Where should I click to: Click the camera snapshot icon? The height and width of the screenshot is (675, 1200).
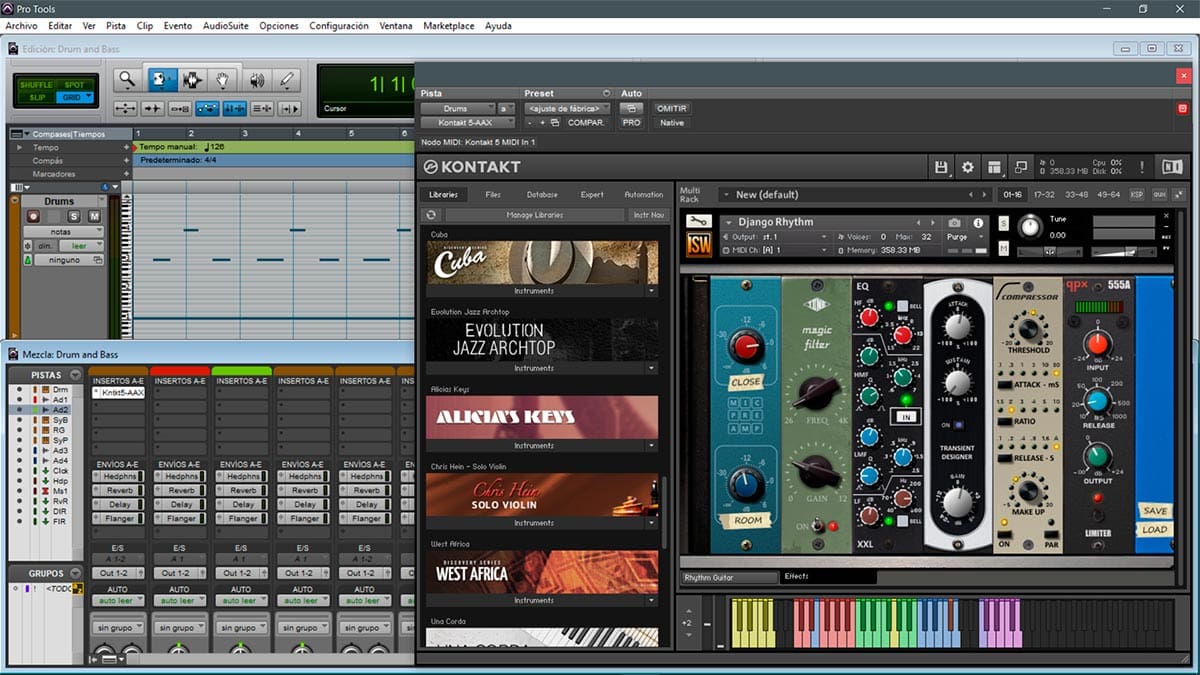pos(954,223)
